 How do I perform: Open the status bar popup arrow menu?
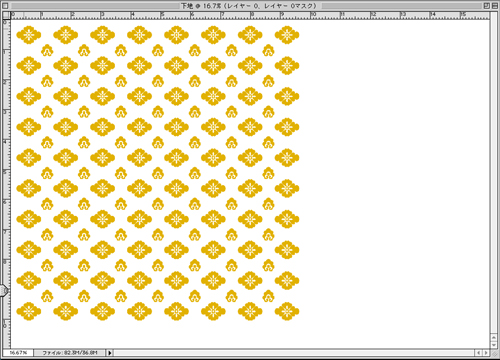point(110,353)
